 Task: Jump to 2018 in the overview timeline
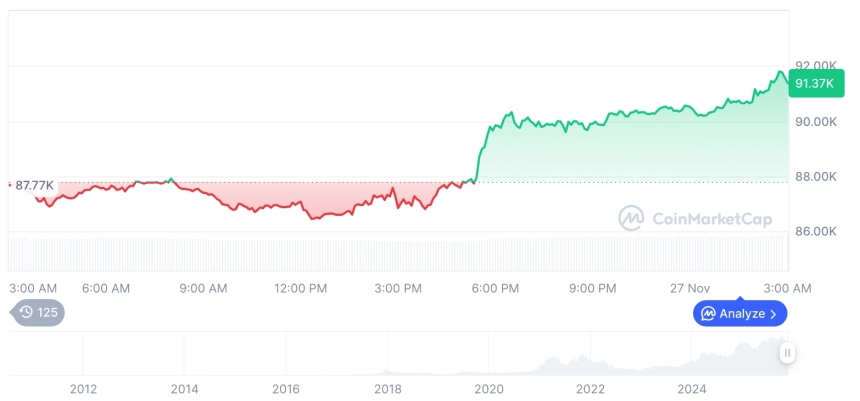[388, 389]
